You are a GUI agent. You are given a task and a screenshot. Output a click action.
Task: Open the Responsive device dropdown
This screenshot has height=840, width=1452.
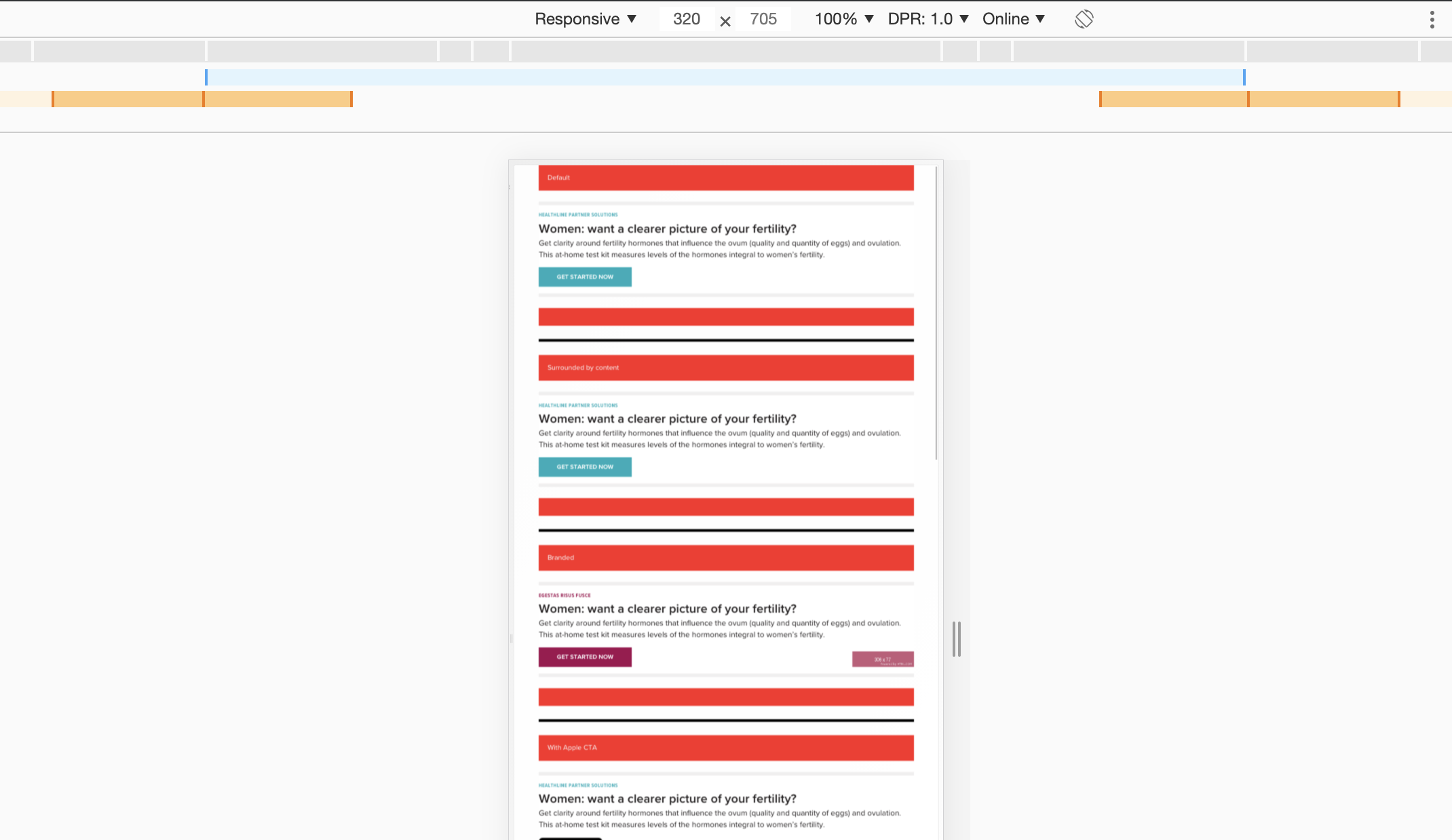pos(586,19)
